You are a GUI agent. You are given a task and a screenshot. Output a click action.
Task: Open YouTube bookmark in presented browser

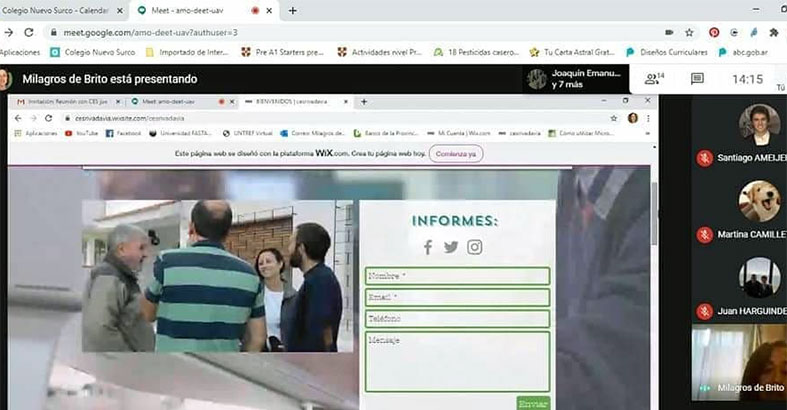tap(81, 133)
